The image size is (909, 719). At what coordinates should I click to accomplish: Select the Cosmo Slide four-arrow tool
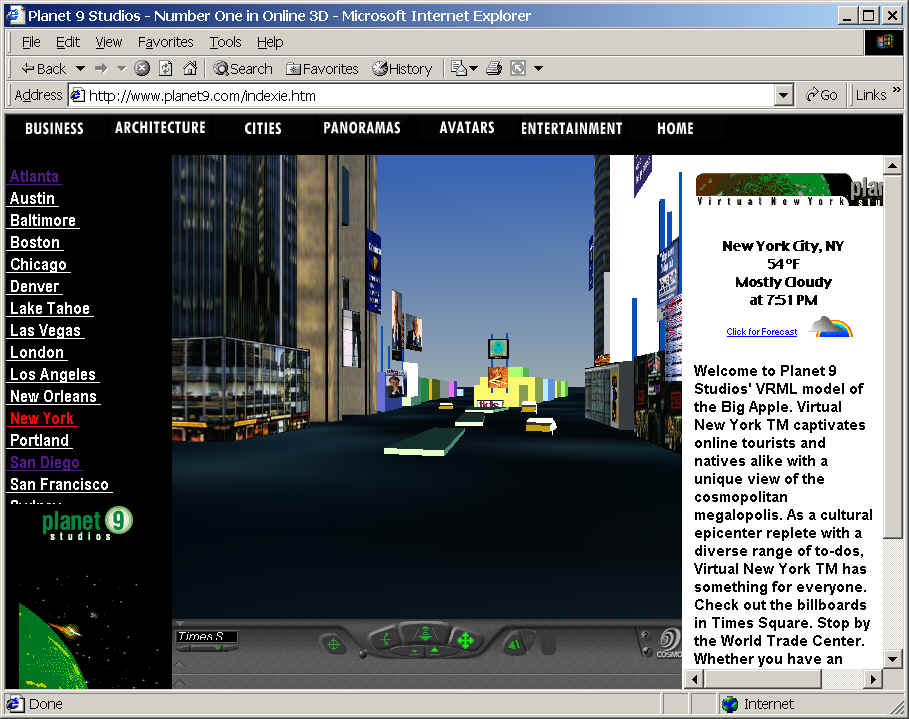click(466, 640)
